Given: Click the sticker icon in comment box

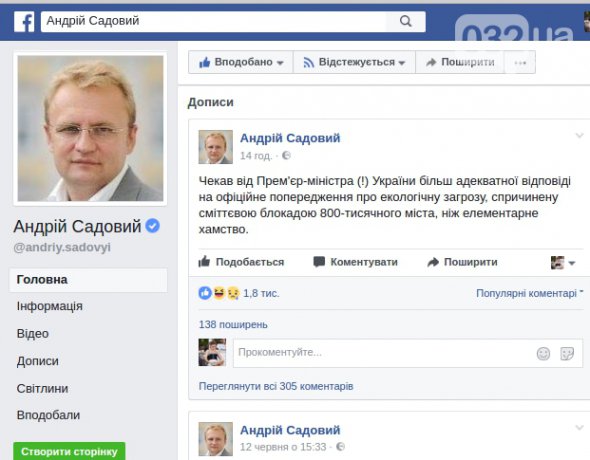Looking at the screenshot, I should coord(567,354).
